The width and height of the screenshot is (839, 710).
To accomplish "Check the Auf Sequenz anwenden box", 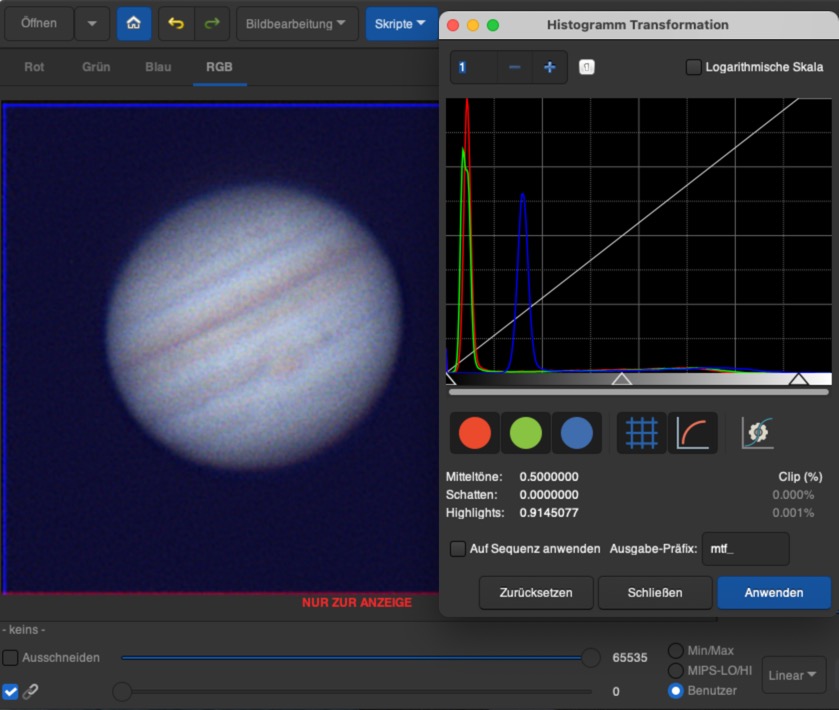I will 458,549.
